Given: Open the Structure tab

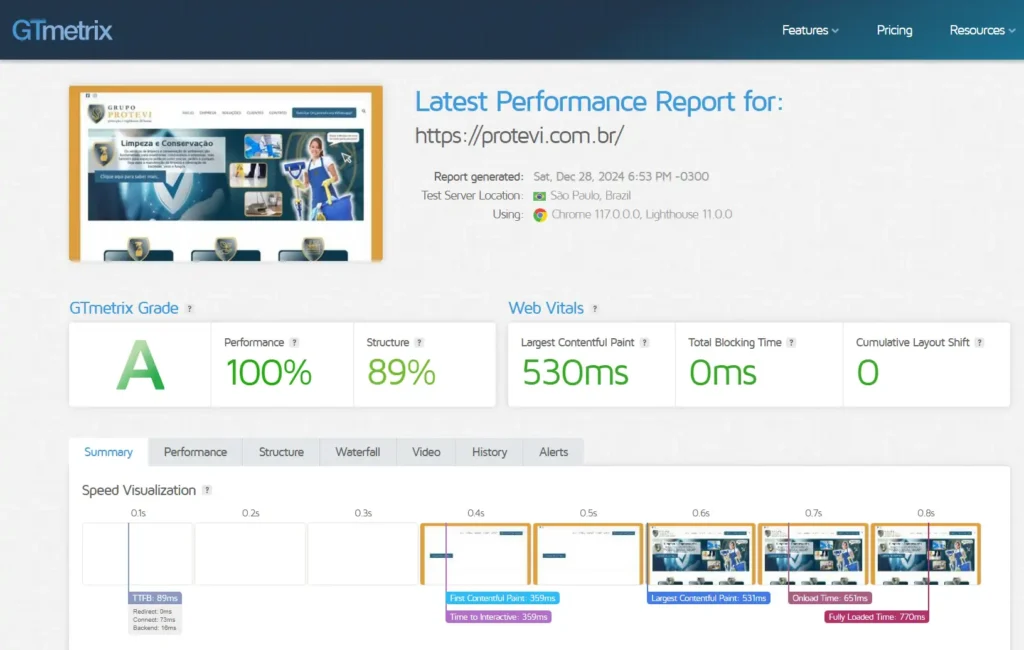Looking at the screenshot, I should click(281, 452).
